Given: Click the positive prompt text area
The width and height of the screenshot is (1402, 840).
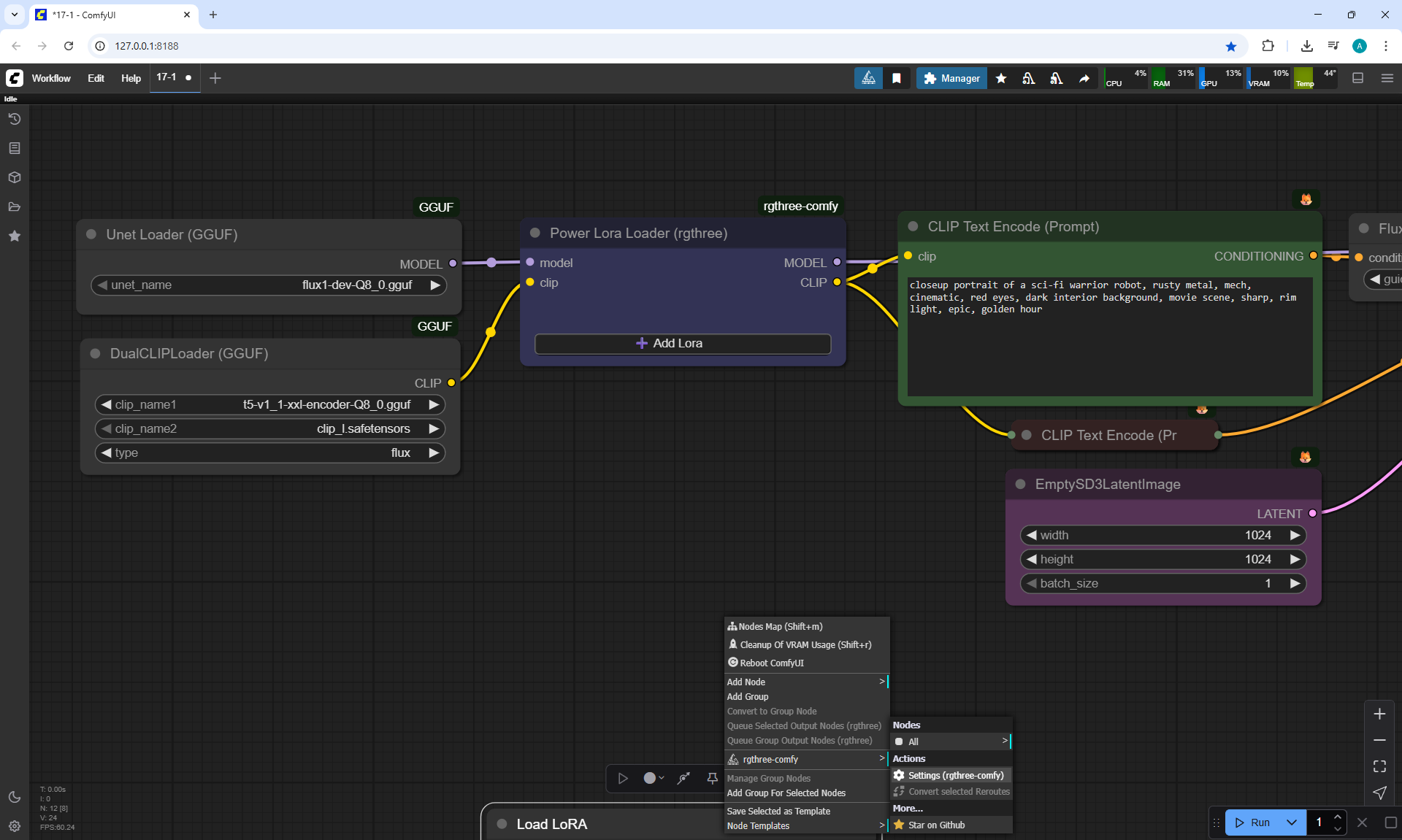Looking at the screenshot, I should click(x=1108, y=336).
